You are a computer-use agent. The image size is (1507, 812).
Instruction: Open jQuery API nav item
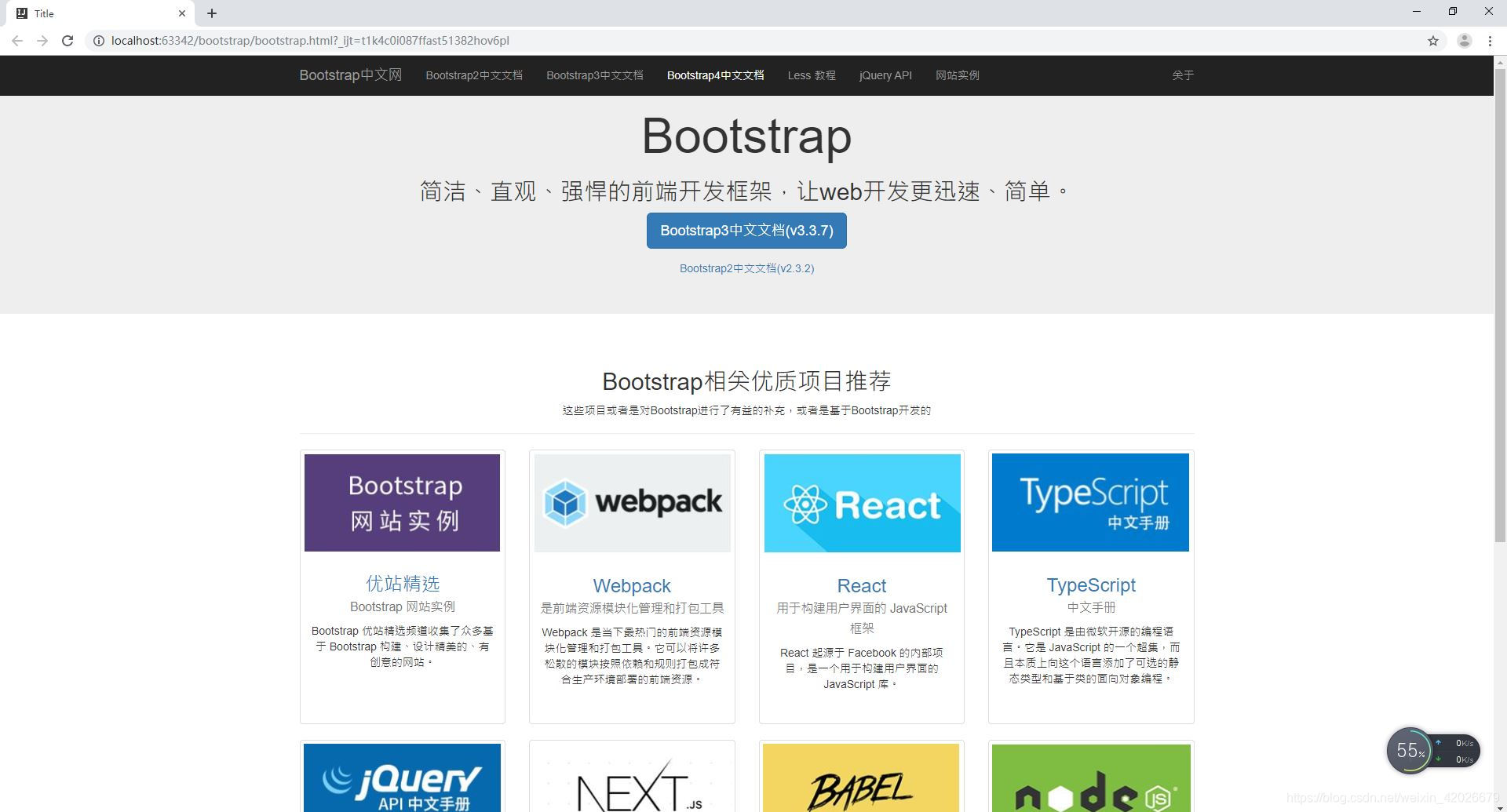(885, 75)
